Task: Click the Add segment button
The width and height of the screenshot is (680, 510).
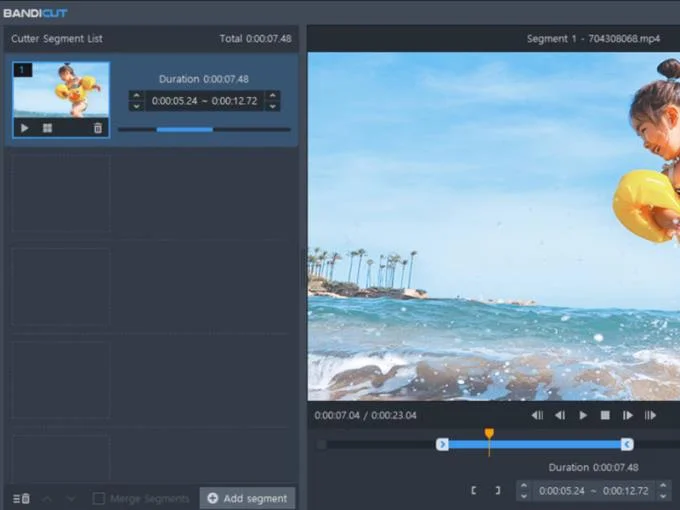Action: [x=248, y=498]
